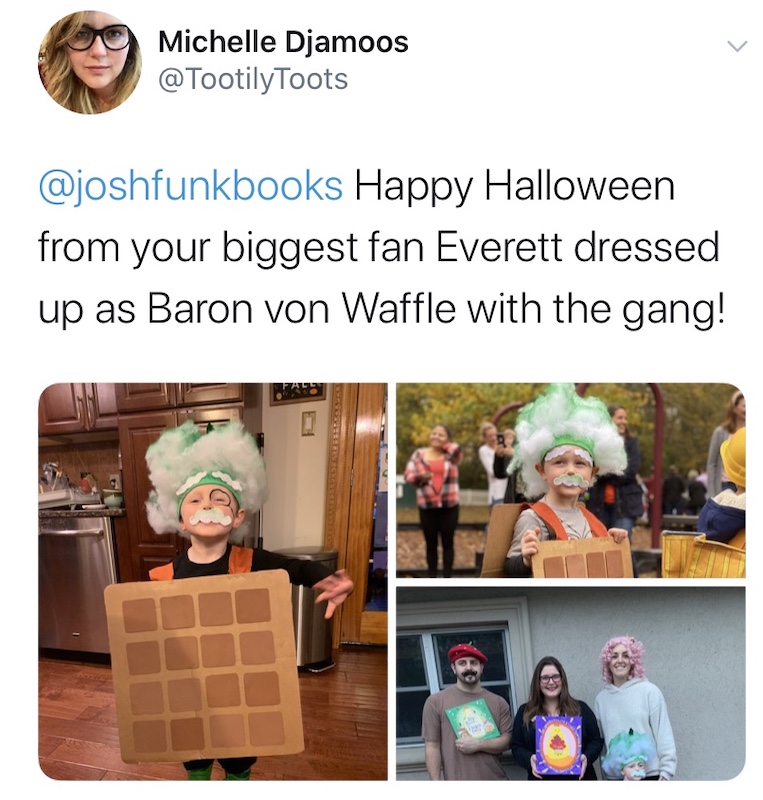Open the playground waffle costume photo
763x800 pixels.
click(x=571, y=481)
